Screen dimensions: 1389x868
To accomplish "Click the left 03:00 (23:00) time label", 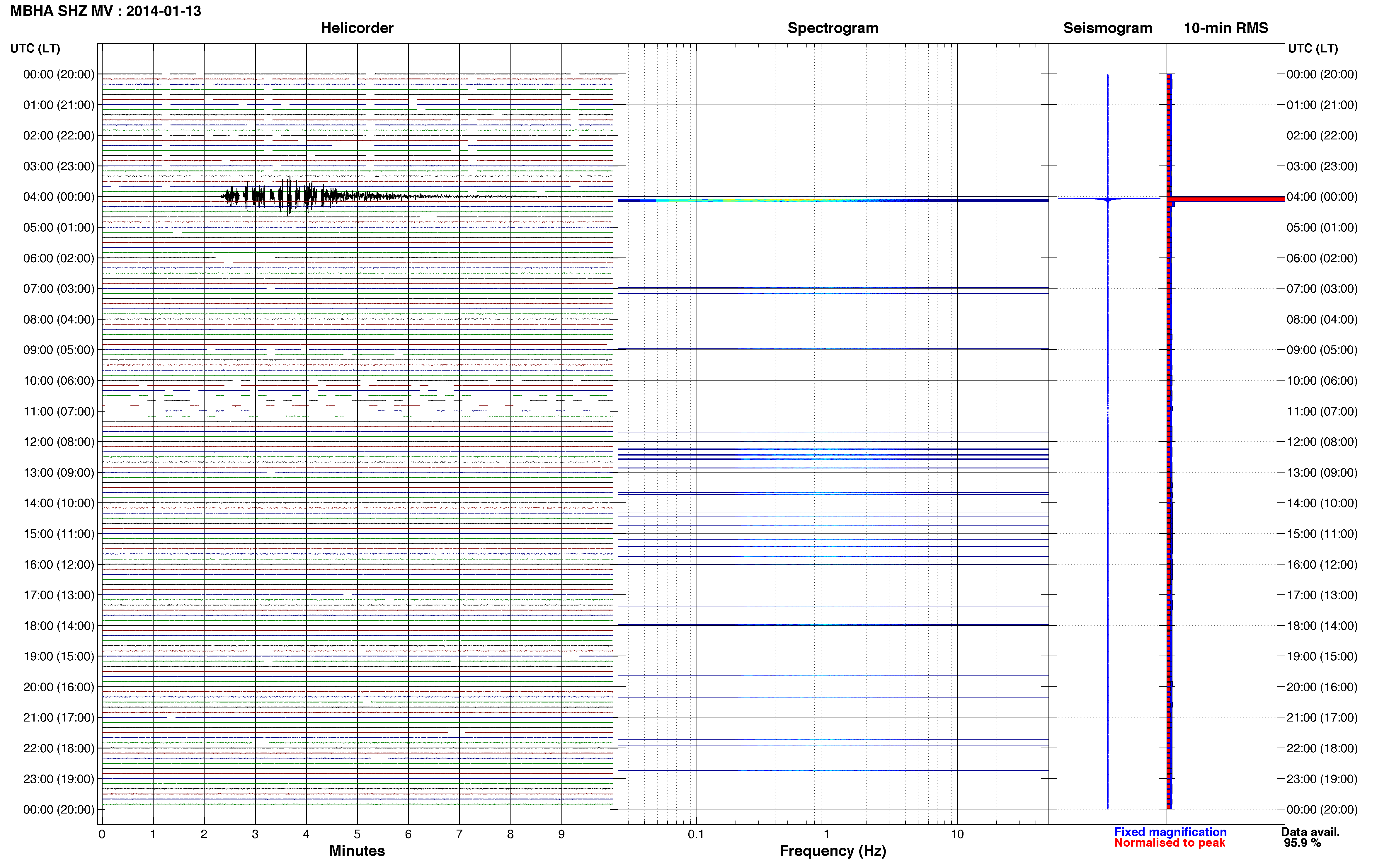I will [x=59, y=166].
